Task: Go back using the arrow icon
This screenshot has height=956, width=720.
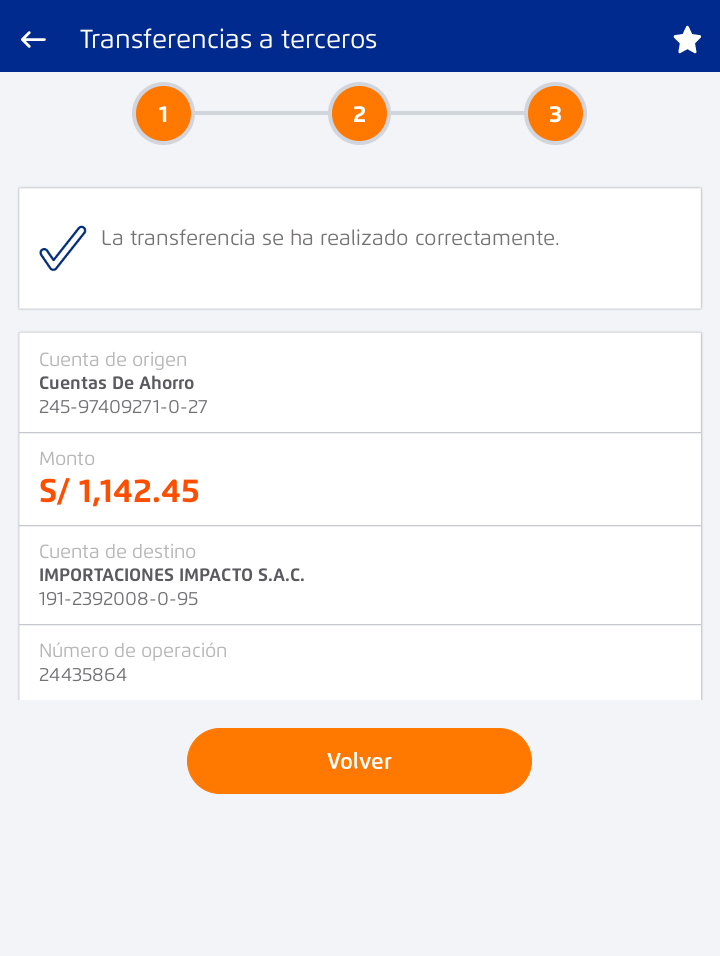Action: [34, 39]
